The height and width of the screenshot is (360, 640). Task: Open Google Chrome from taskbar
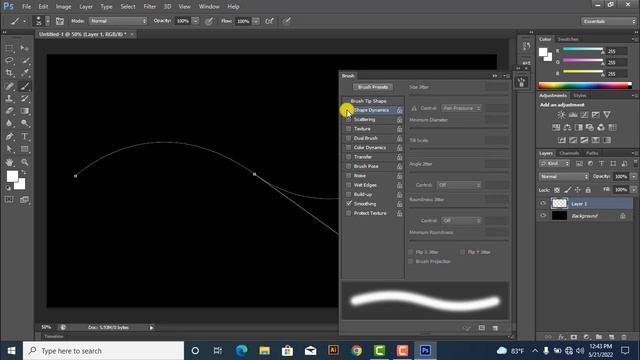(356, 351)
